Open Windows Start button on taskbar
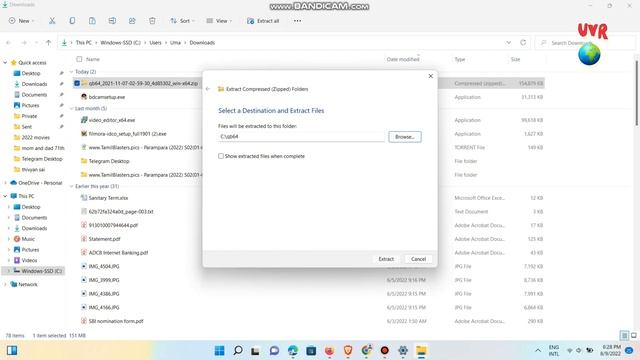Viewport: 640px width, 360px height. pyautogui.click(x=220, y=351)
